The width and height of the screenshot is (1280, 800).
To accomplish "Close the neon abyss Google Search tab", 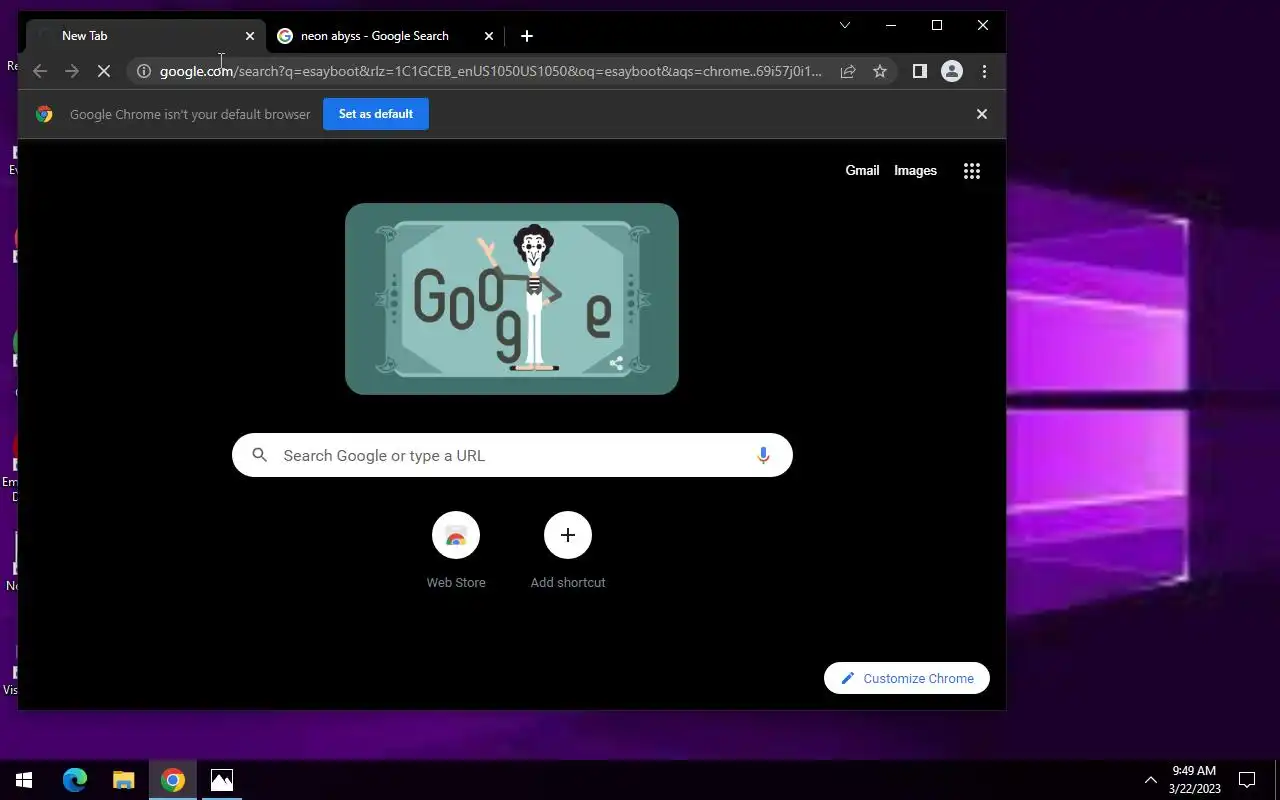I will (x=489, y=36).
